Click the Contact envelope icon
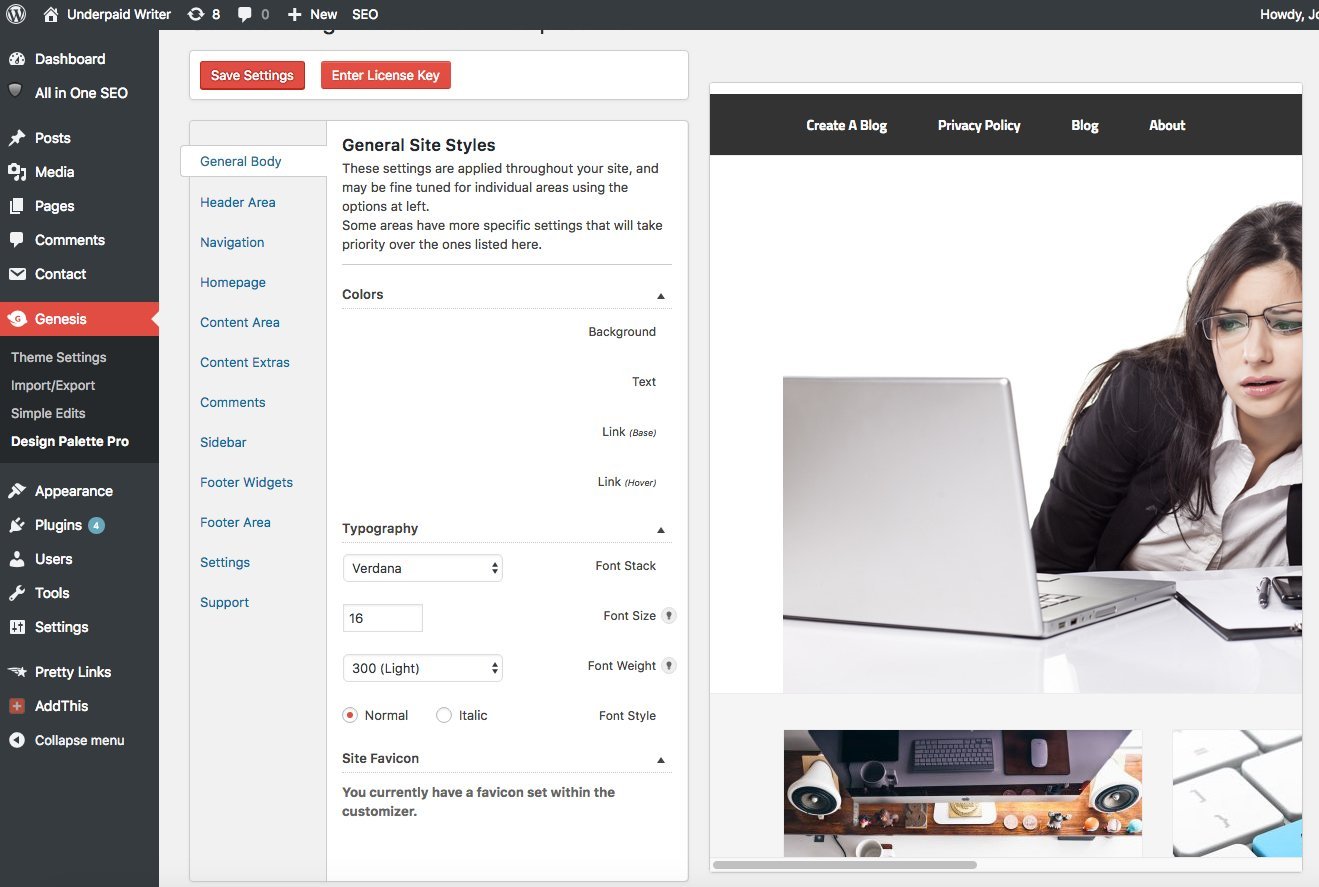This screenshot has height=887, width=1319. pos(17,274)
